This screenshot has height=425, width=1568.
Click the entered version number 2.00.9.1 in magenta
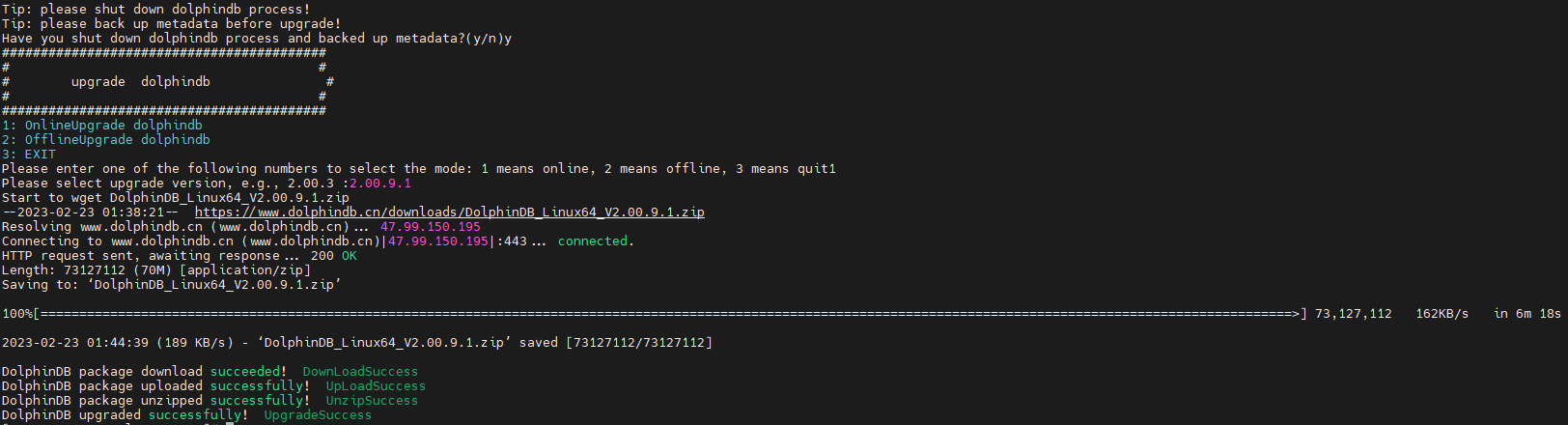click(380, 184)
